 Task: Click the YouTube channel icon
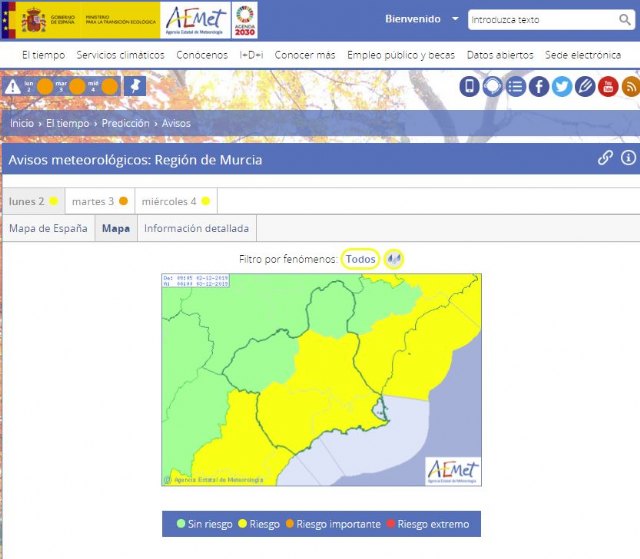[x=608, y=87]
